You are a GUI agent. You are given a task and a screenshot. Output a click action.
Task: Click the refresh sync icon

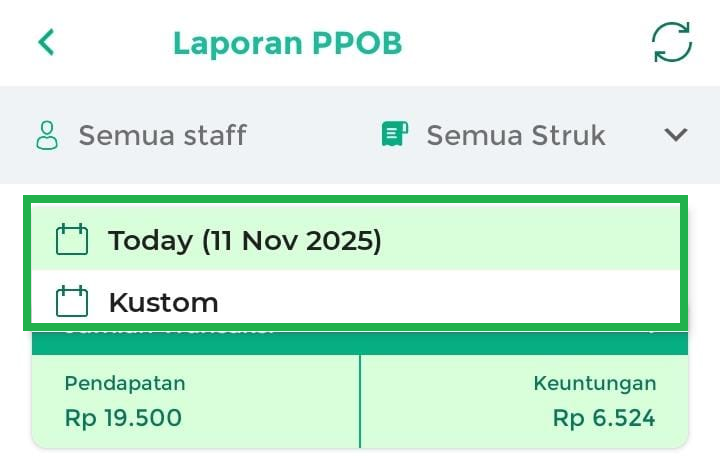(671, 43)
